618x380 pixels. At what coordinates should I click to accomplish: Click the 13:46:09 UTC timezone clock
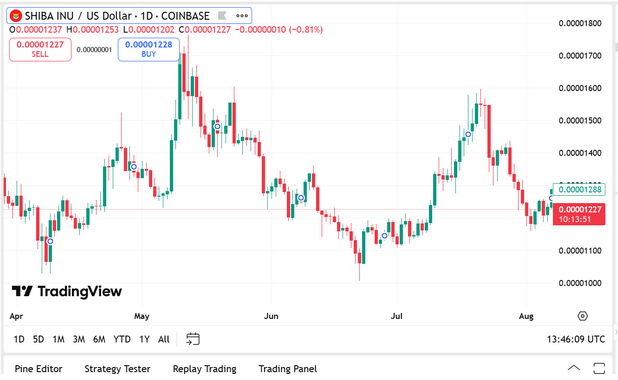click(x=576, y=339)
